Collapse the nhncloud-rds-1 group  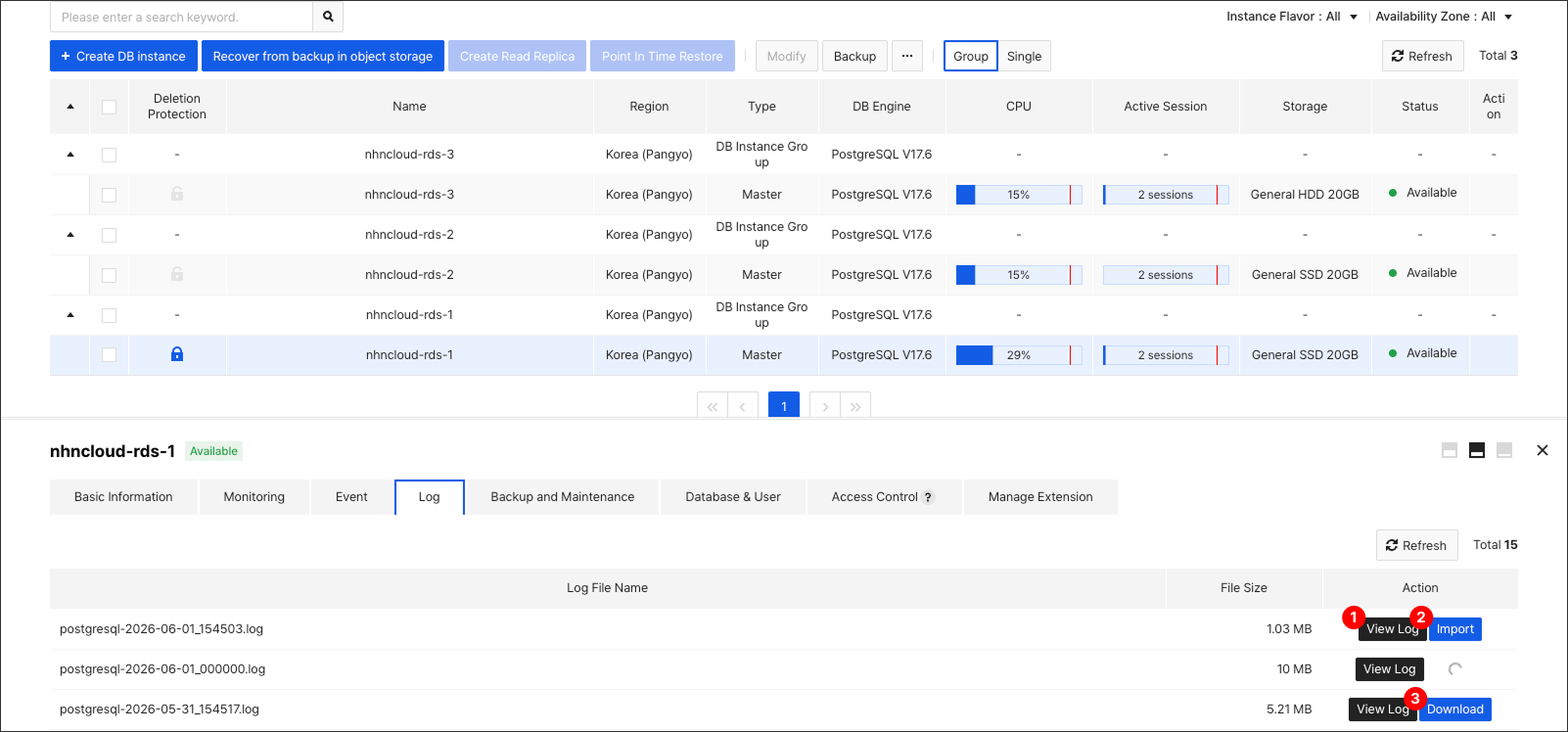pyautogui.click(x=70, y=314)
